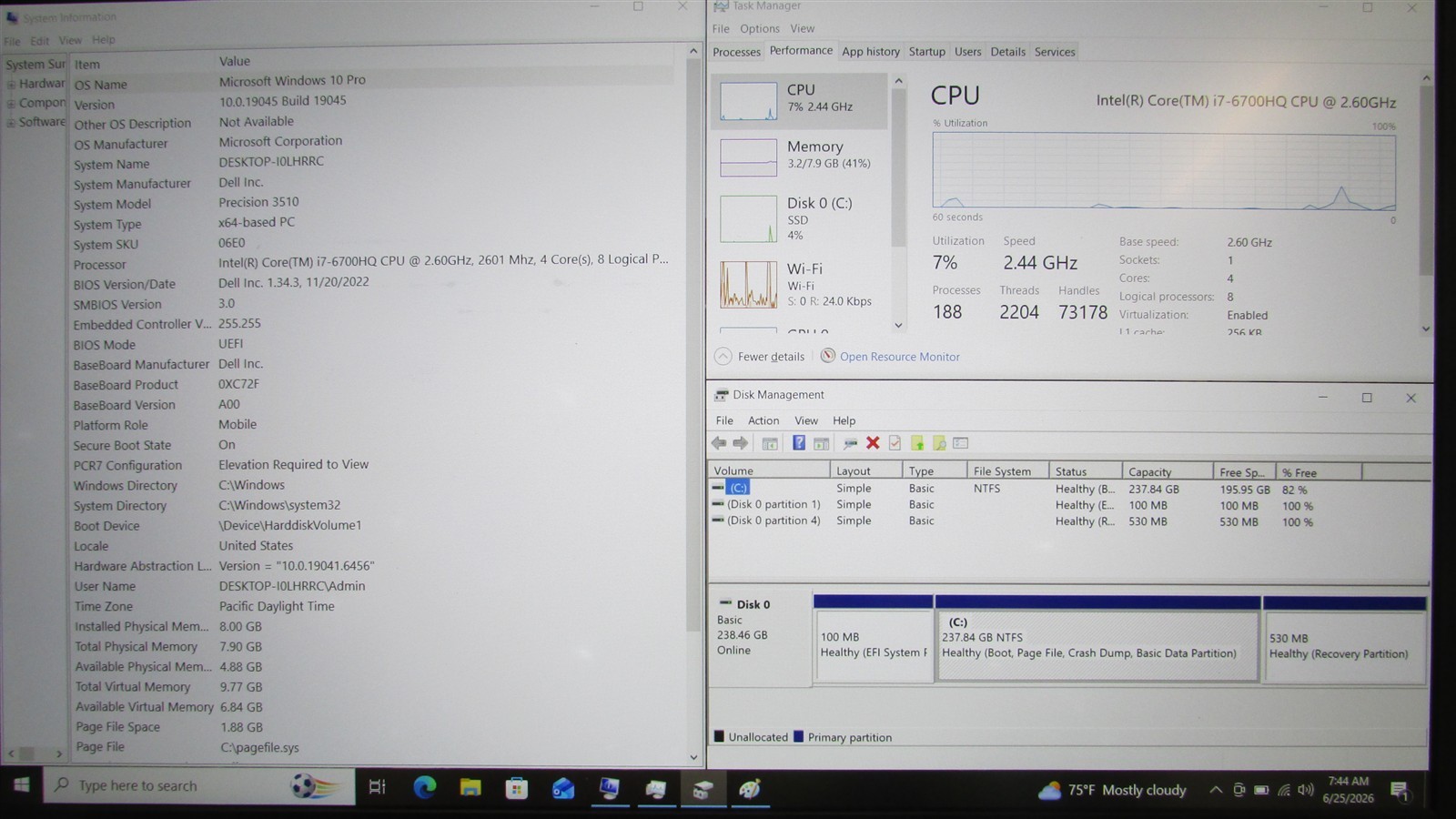
Task: Switch to App history tab
Action: [x=871, y=52]
